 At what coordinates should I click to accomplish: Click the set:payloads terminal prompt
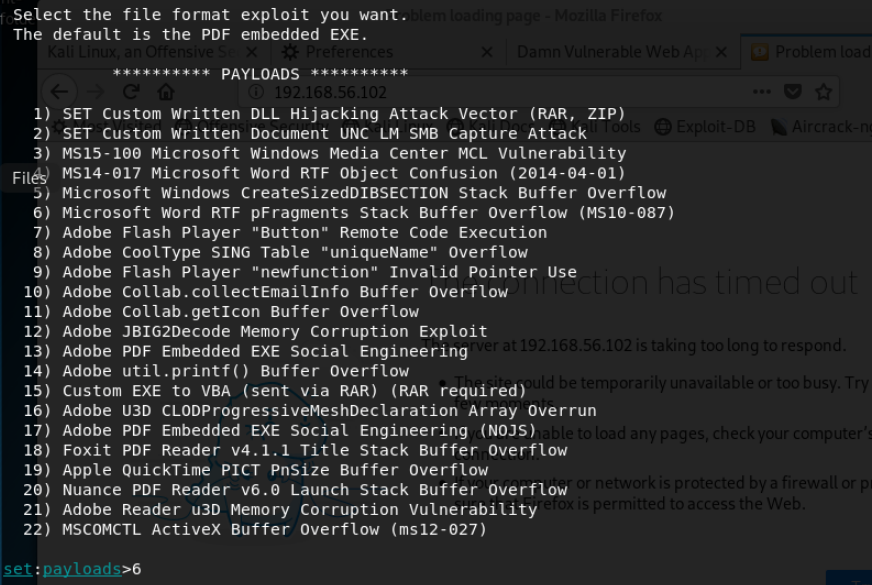click(x=60, y=569)
